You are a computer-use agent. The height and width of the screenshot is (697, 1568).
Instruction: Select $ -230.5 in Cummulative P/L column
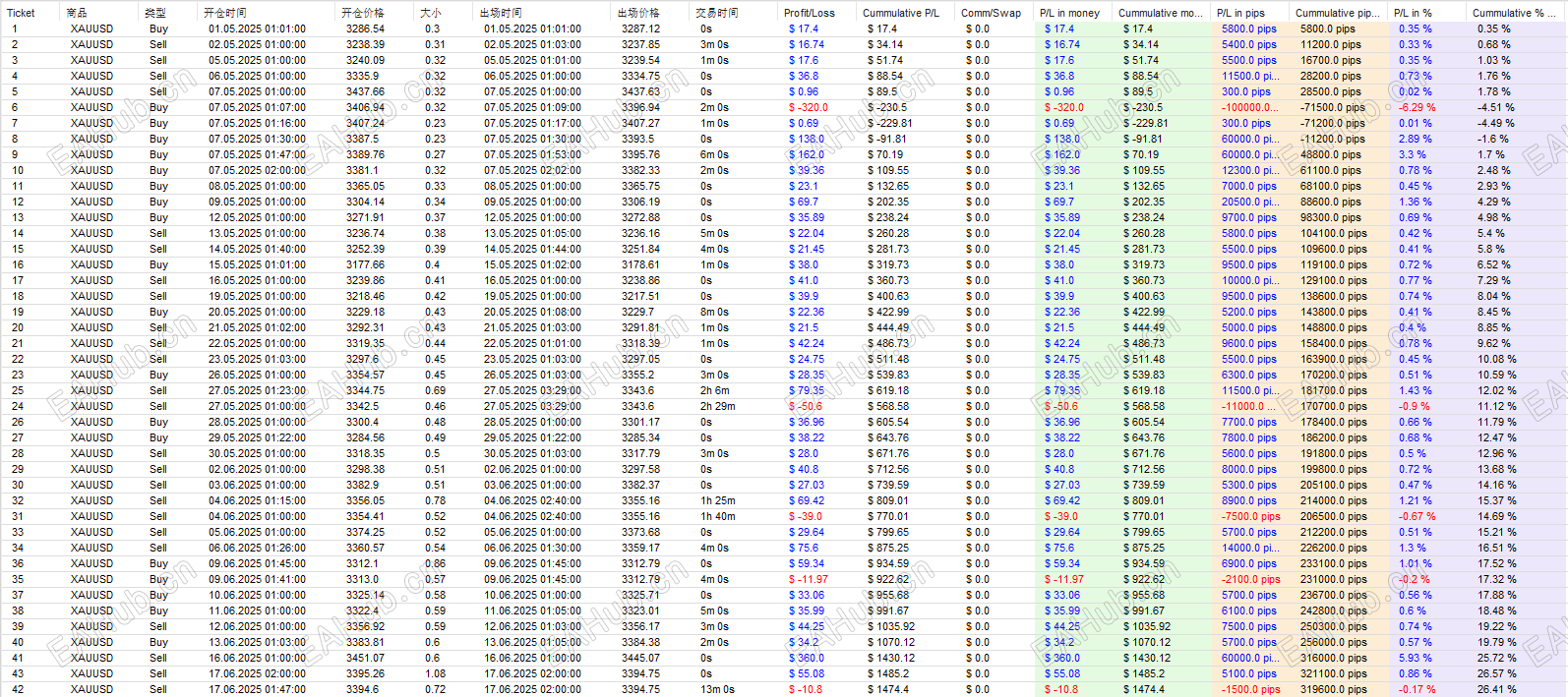tap(887, 107)
